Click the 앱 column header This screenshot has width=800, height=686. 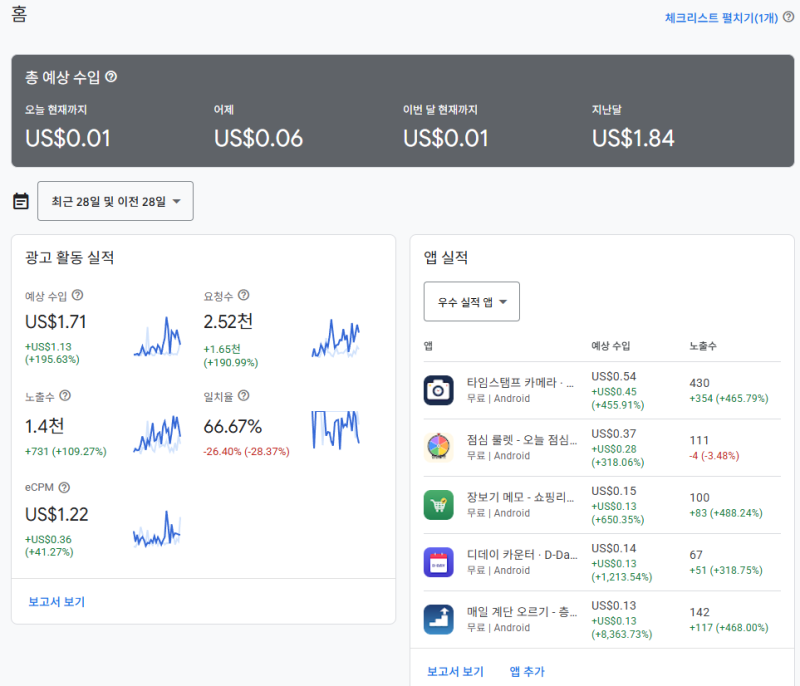point(428,346)
